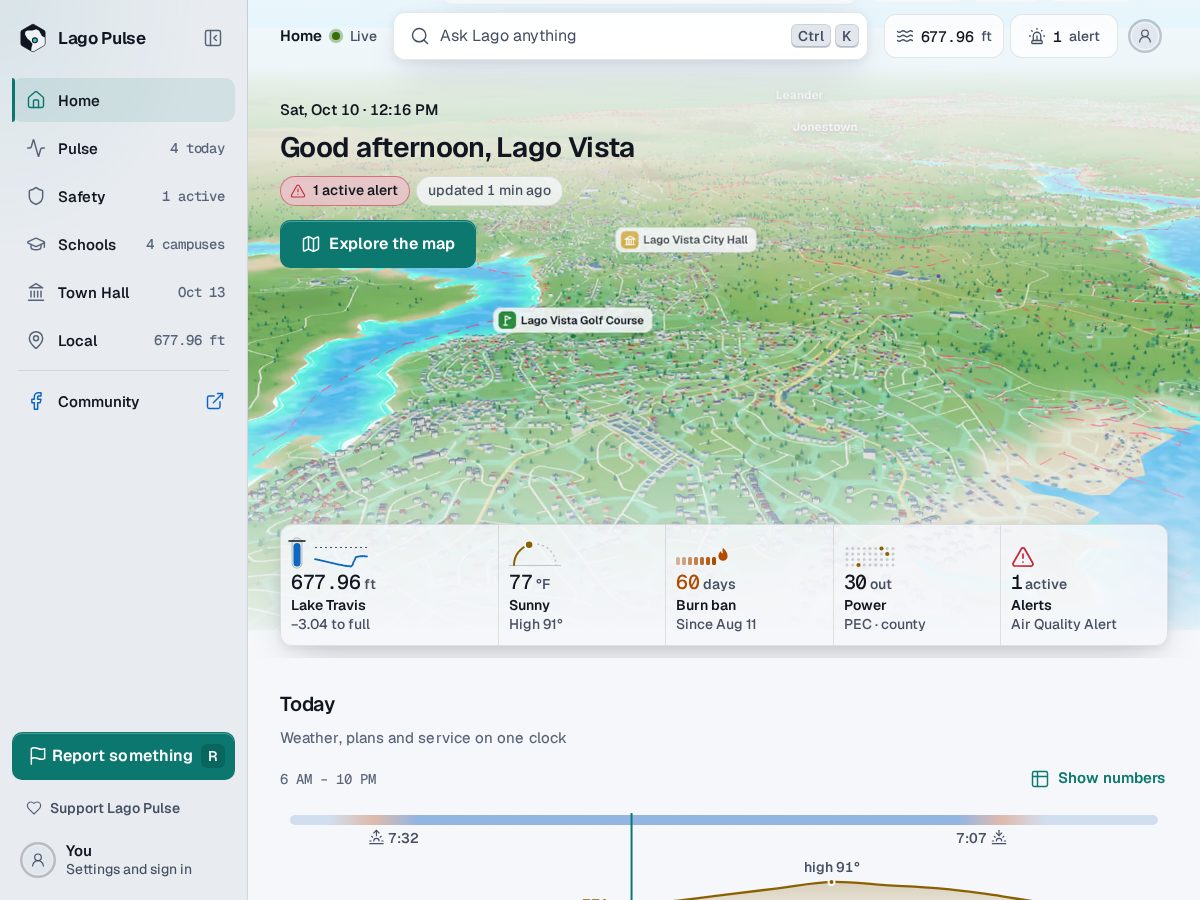The height and width of the screenshot is (900, 1200).
Task: Open the Safety section
Action: click(124, 196)
